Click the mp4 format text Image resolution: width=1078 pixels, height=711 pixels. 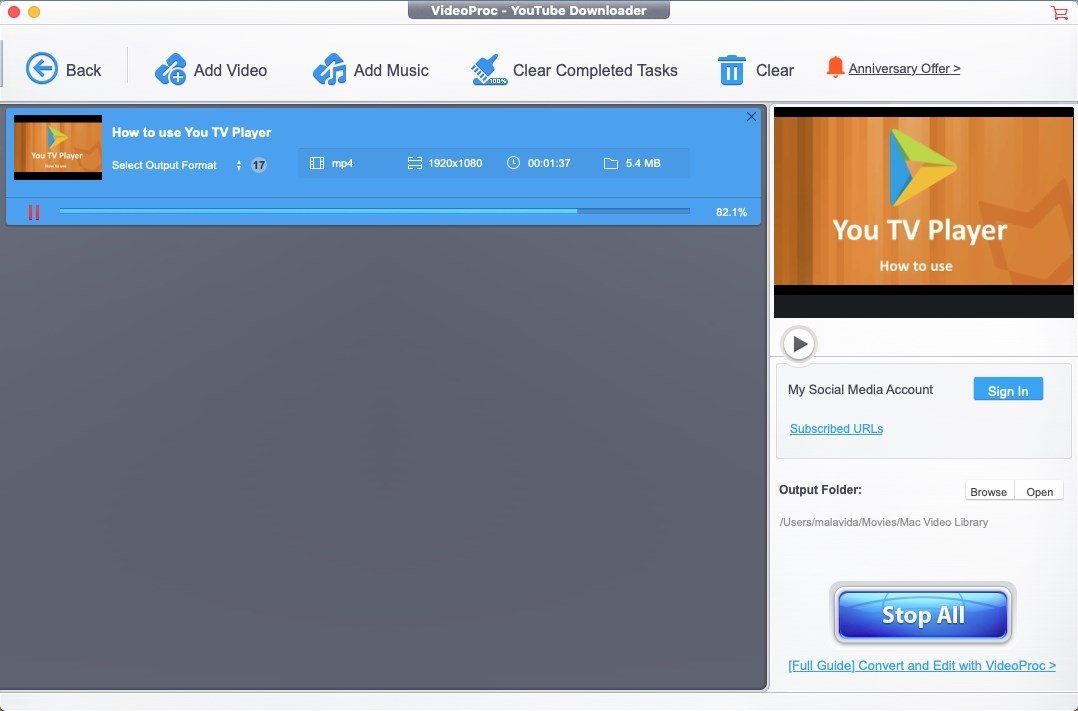point(342,163)
